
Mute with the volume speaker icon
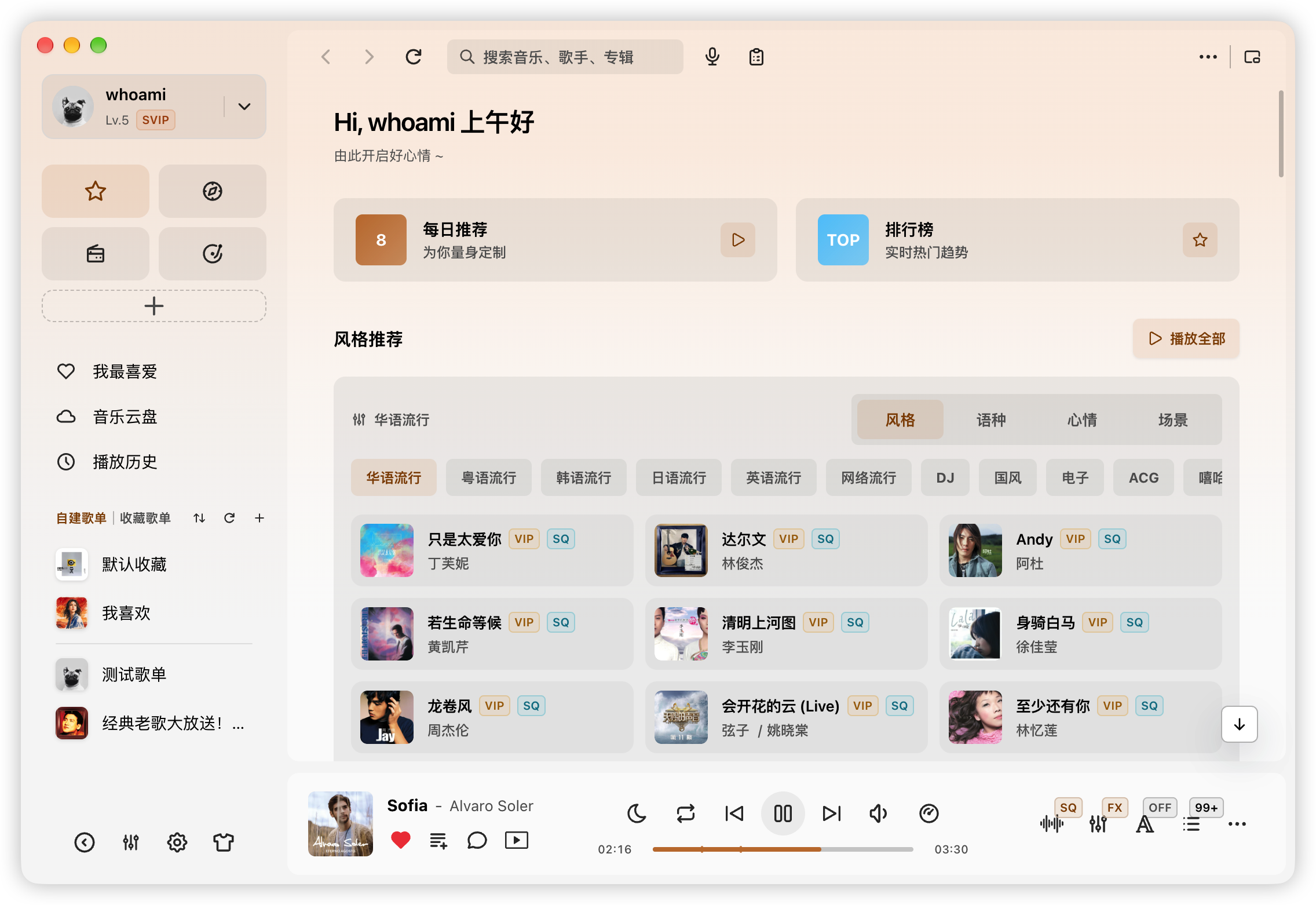point(878,813)
